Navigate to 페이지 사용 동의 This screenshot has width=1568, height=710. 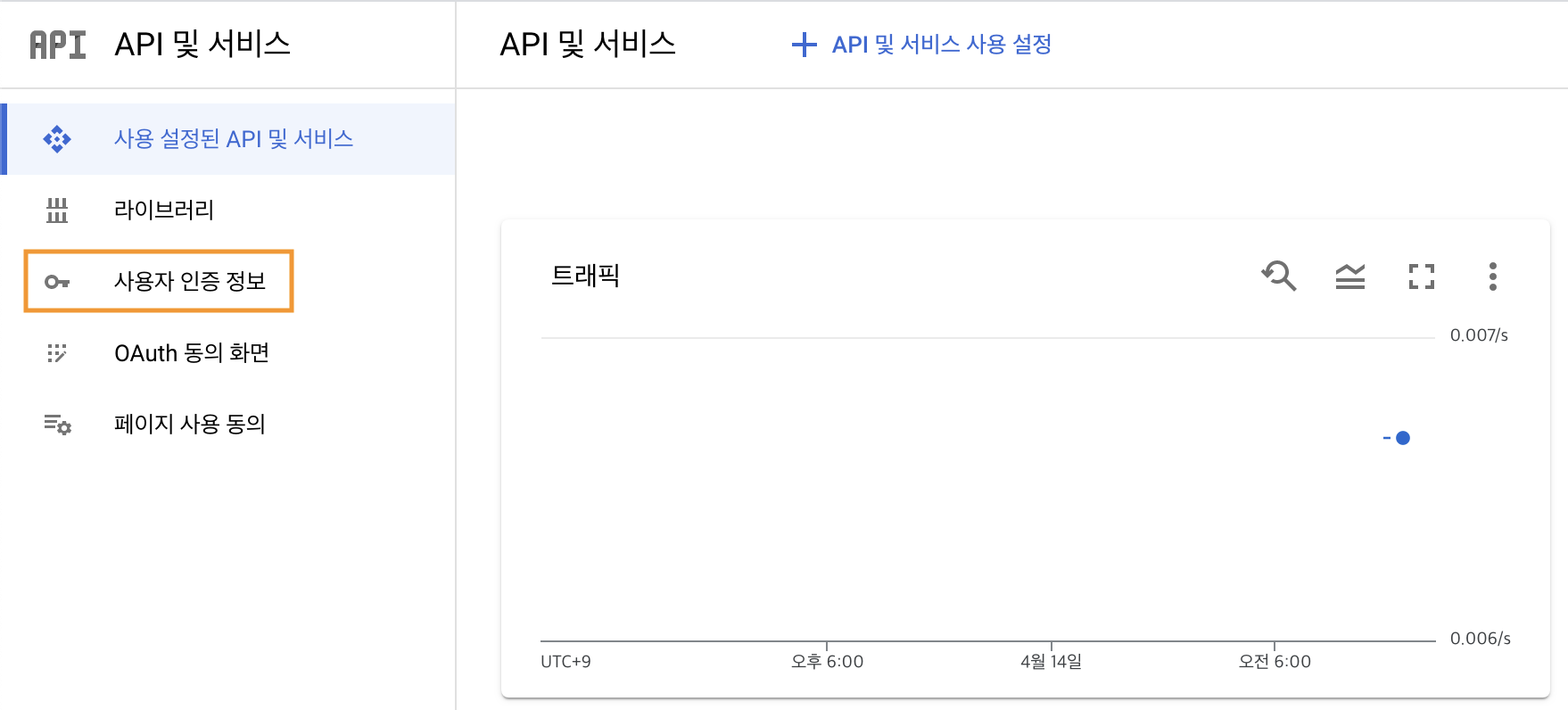(x=190, y=425)
